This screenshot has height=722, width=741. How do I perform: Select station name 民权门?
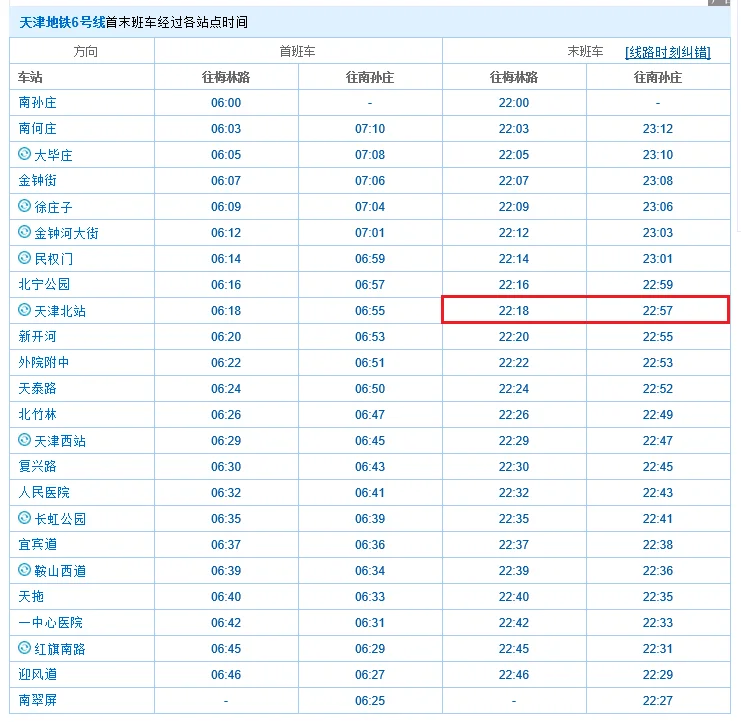(x=53, y=259)
